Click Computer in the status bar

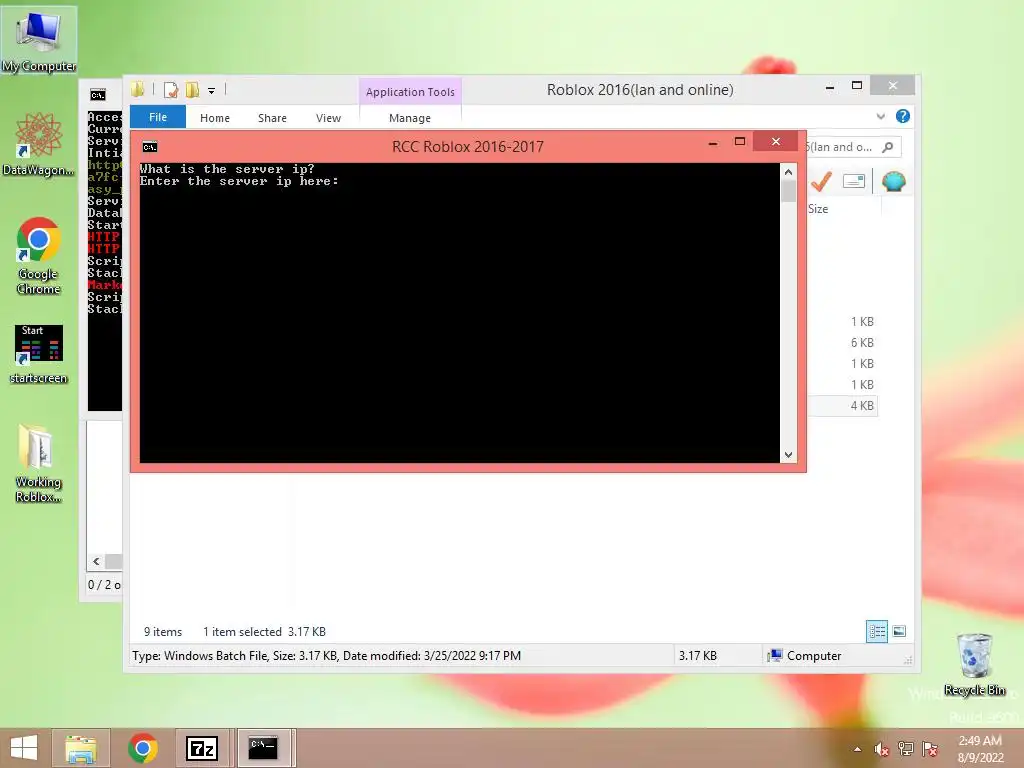pyautogui.click(x=805, y=656)
